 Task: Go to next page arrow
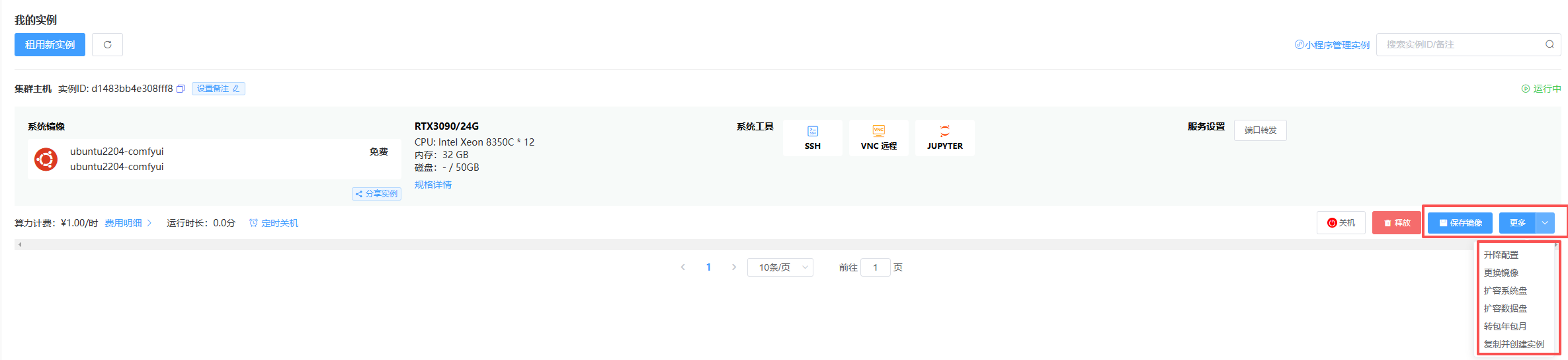tap(733, 267)
